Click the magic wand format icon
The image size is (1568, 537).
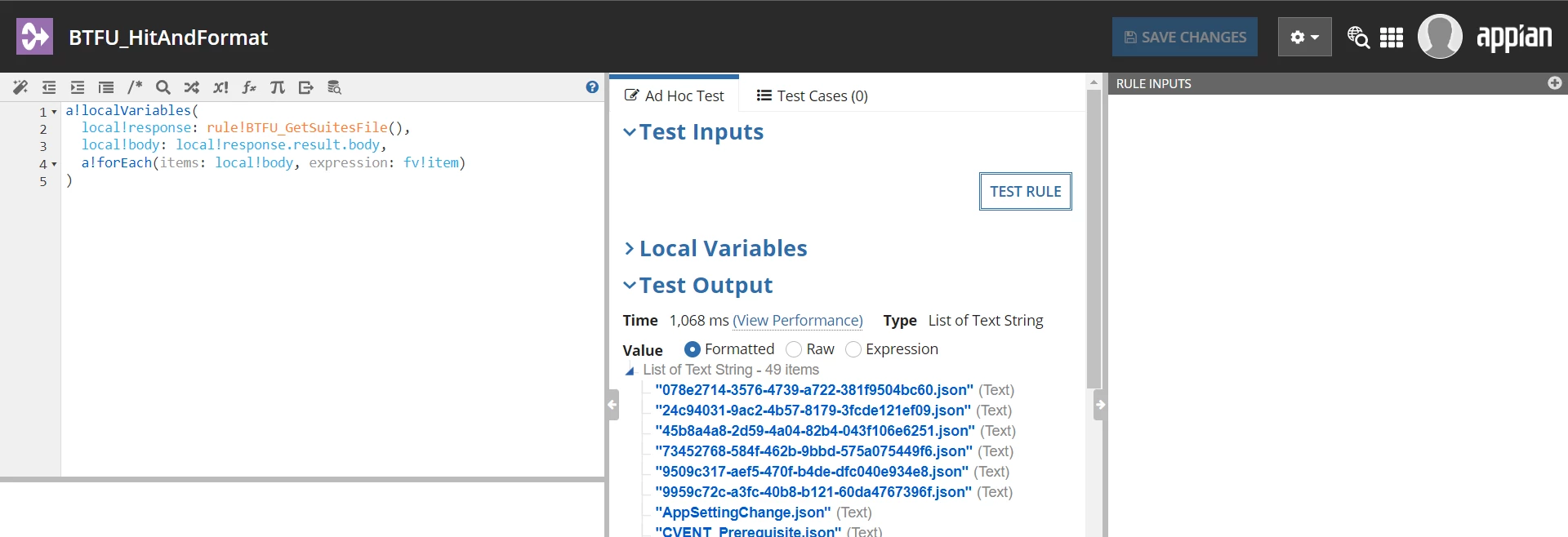20,87
